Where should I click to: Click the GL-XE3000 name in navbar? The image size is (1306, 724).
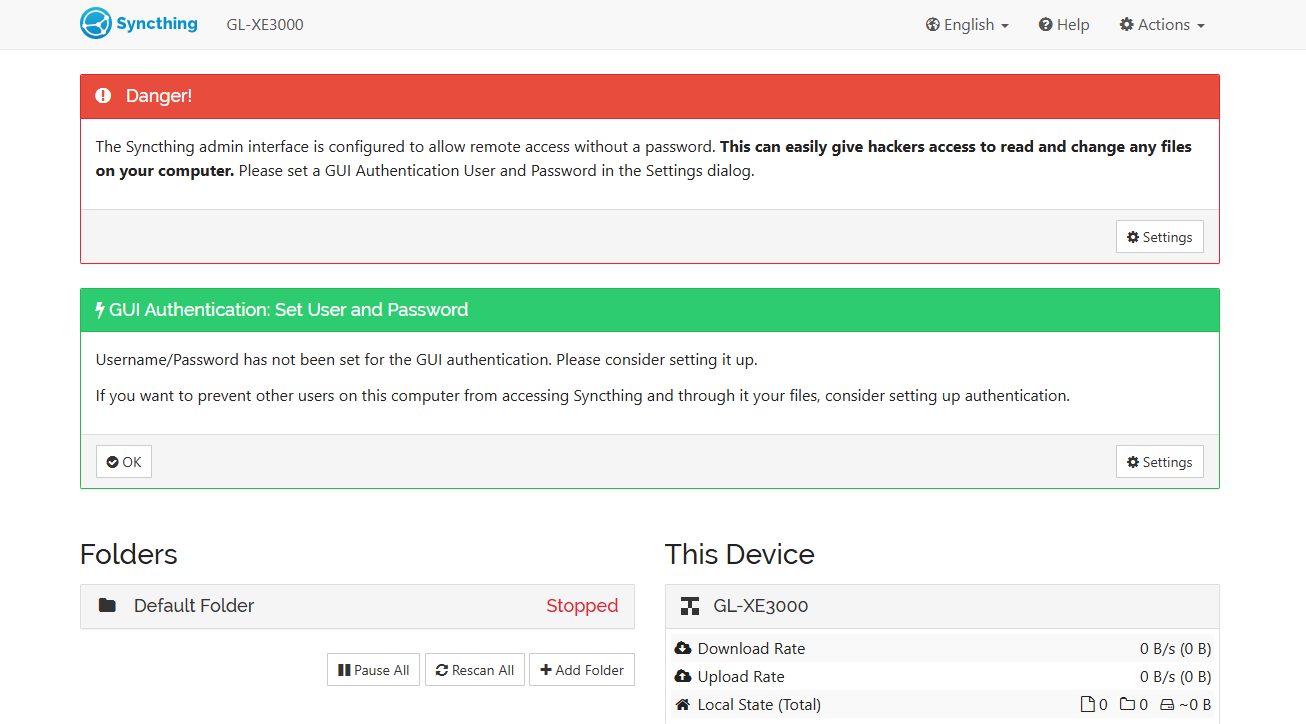pyautogui.click(x=265, y=25)
